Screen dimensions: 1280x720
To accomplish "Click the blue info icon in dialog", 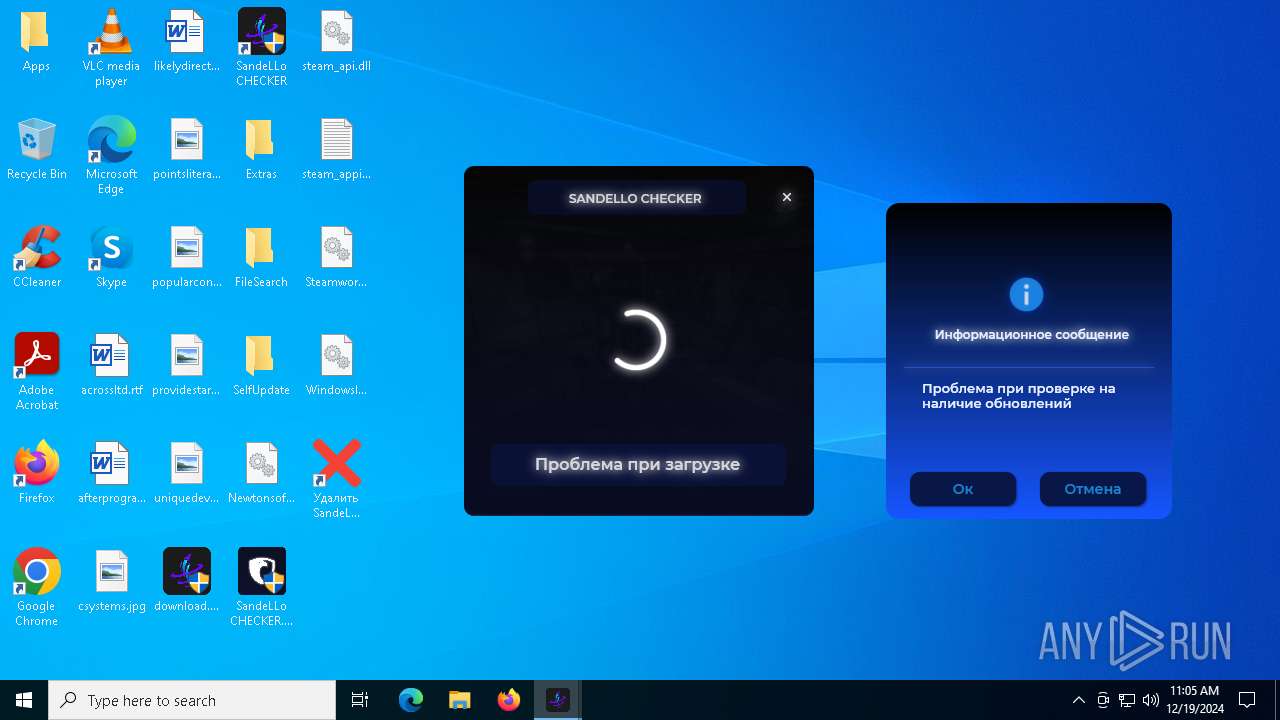I will [1026, 295].
